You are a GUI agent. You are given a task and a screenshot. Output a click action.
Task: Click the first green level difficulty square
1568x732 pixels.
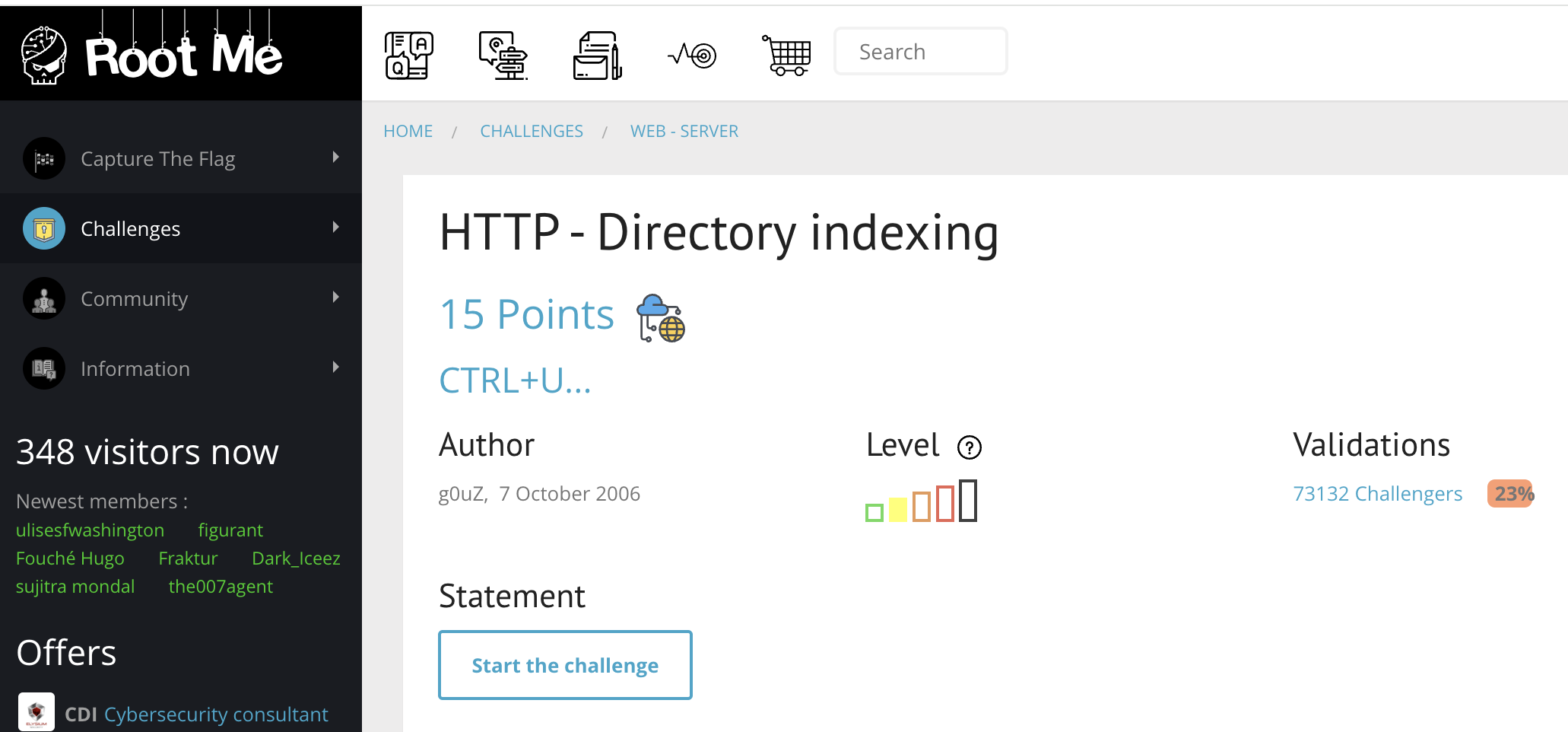(x=873, y=512)
